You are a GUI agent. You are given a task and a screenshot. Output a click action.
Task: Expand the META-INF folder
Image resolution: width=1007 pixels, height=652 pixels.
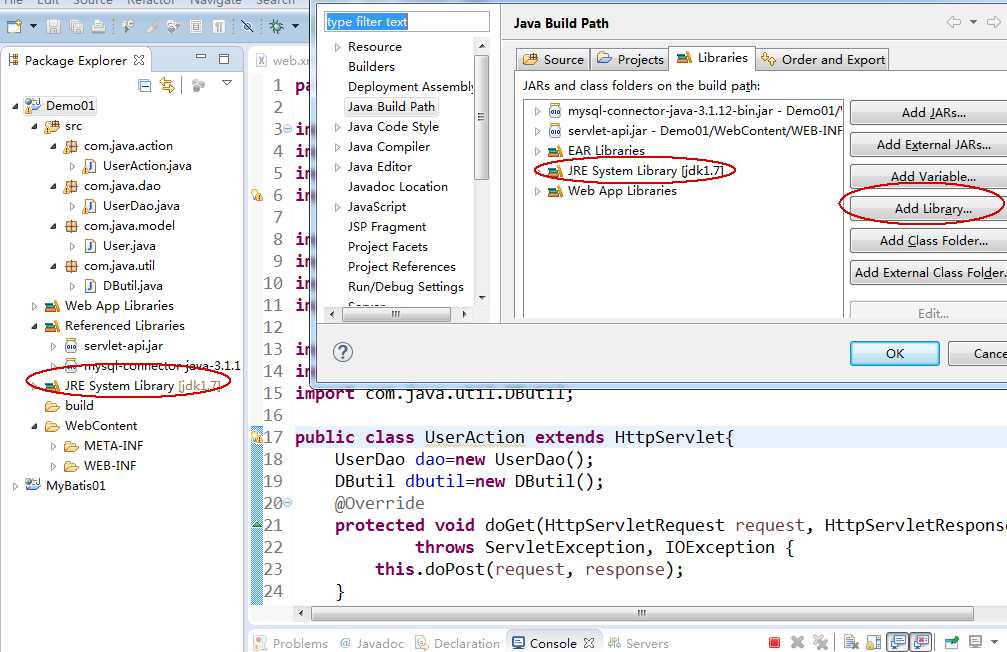(53, 446)
